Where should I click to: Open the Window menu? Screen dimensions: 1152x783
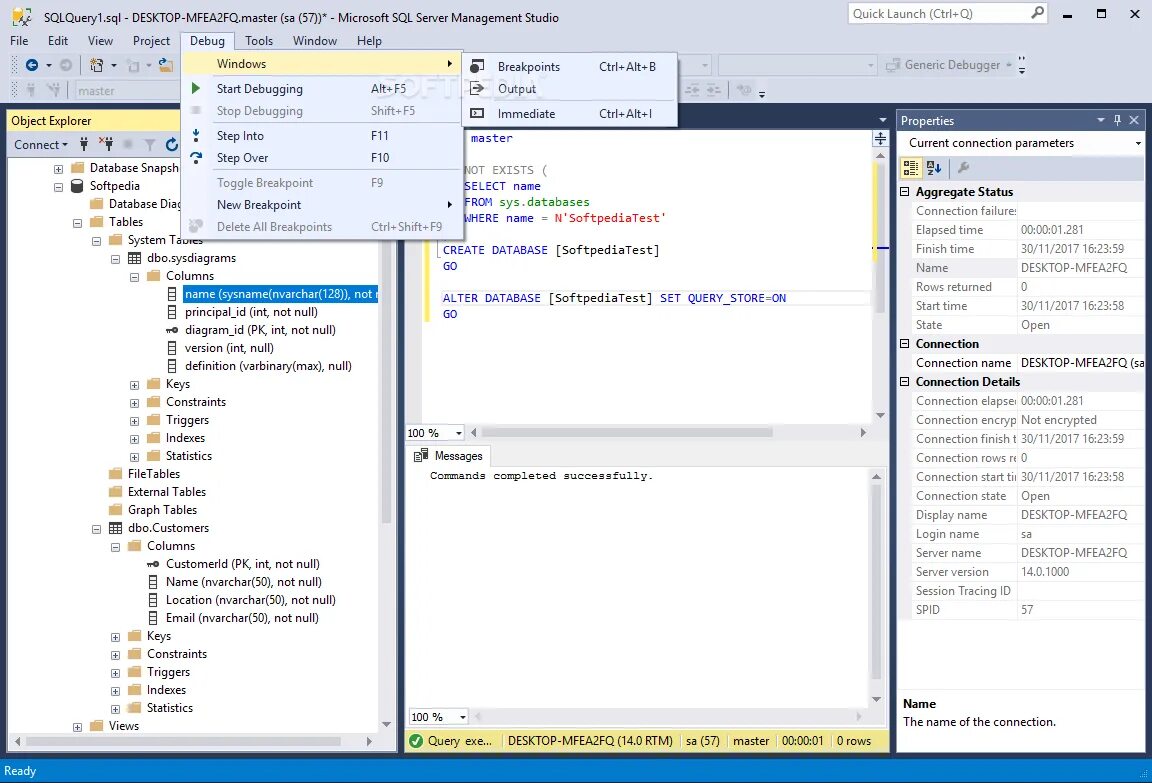coord(314,40)
